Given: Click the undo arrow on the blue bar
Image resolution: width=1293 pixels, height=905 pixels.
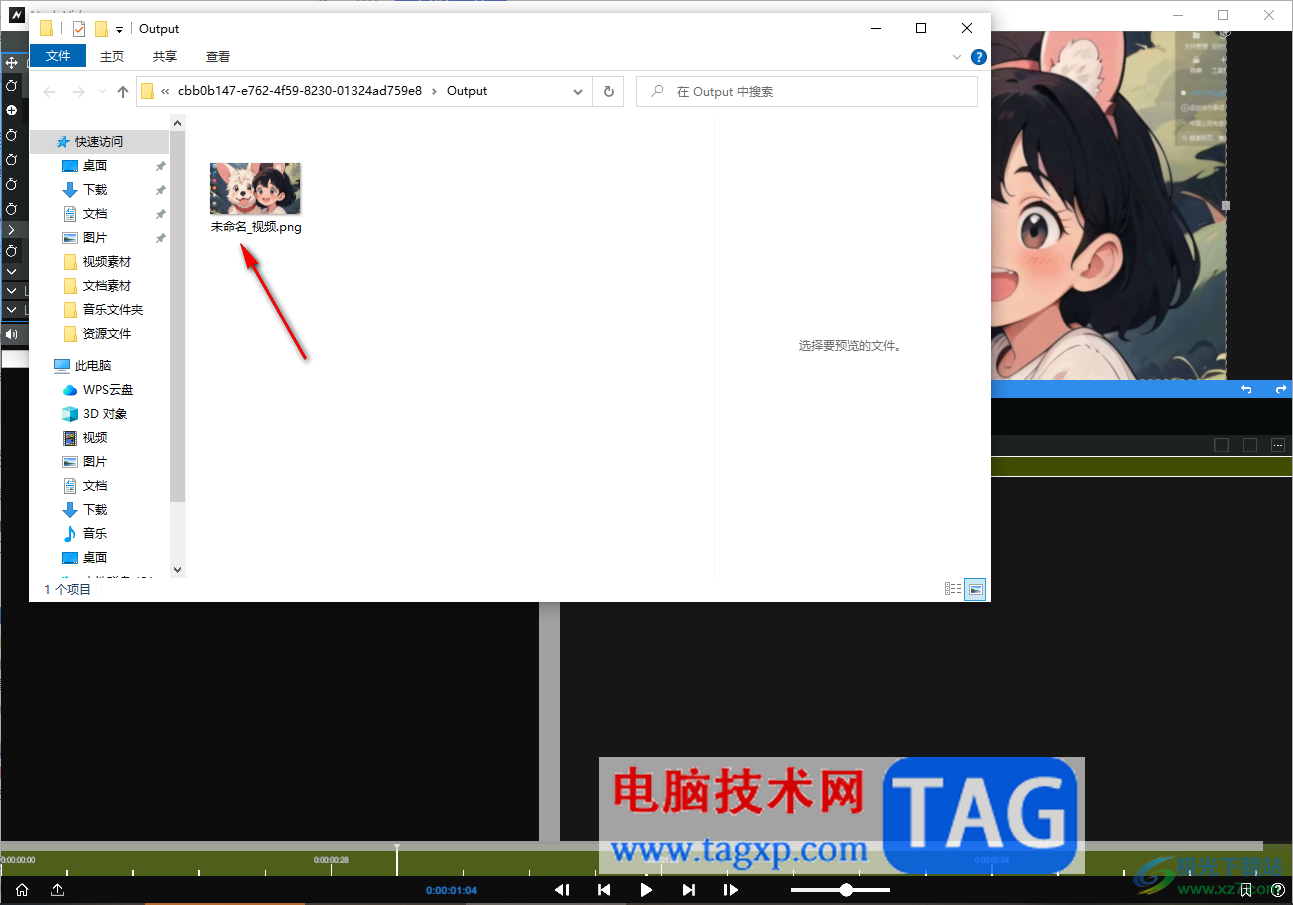Looking at the screenshot, I should (1246, 389).
